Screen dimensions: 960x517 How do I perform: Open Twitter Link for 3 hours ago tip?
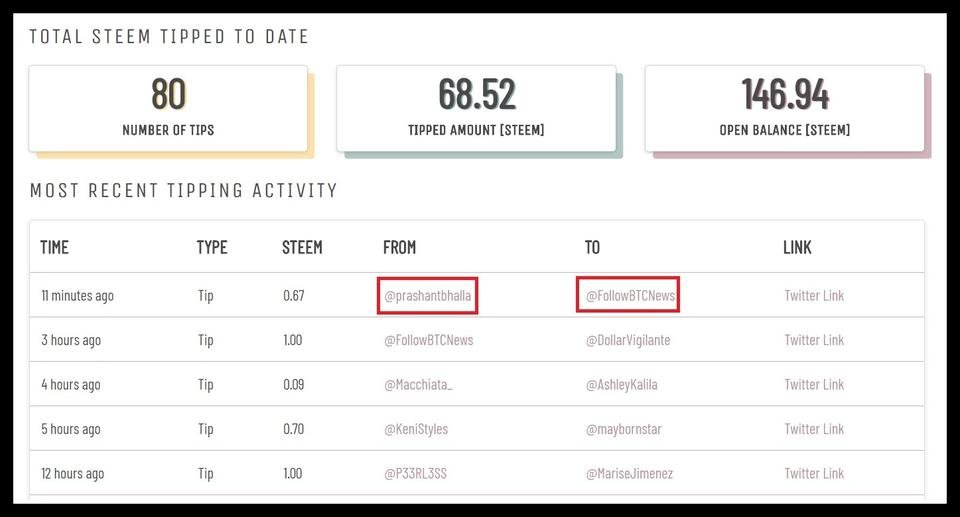pyautogui.click(x=814, y=340)
